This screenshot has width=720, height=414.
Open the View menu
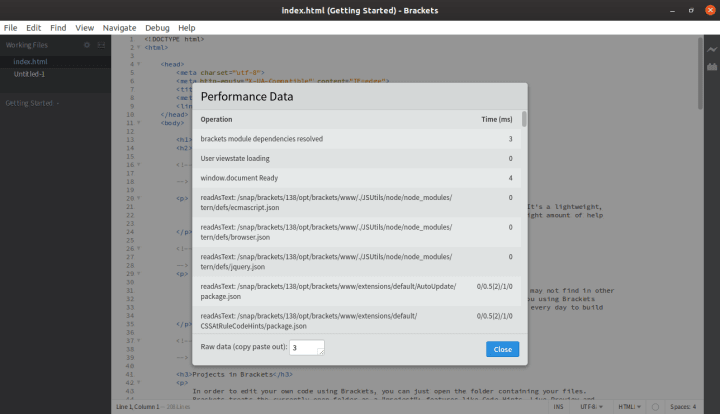click(x=84, y=28)
